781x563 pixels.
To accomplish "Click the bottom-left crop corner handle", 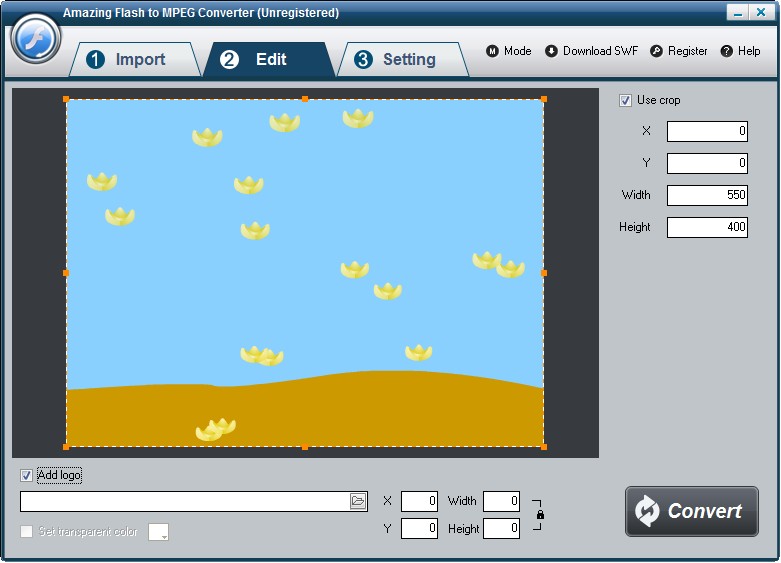I will (66, 447).
